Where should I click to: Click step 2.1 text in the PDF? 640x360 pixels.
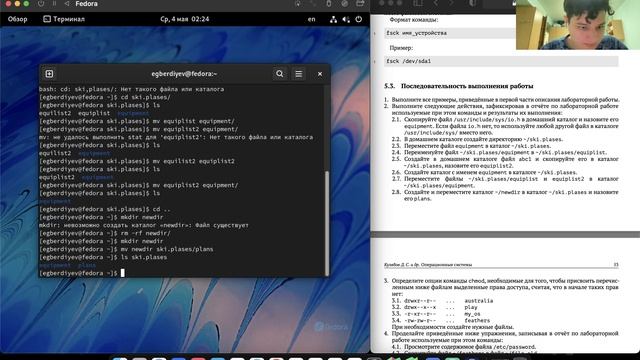[505, 126]
